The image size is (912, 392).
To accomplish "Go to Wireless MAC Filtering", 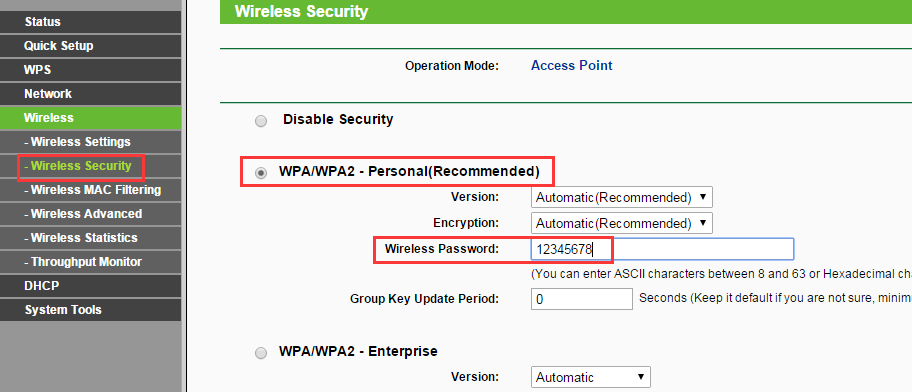I will [90, 190].
